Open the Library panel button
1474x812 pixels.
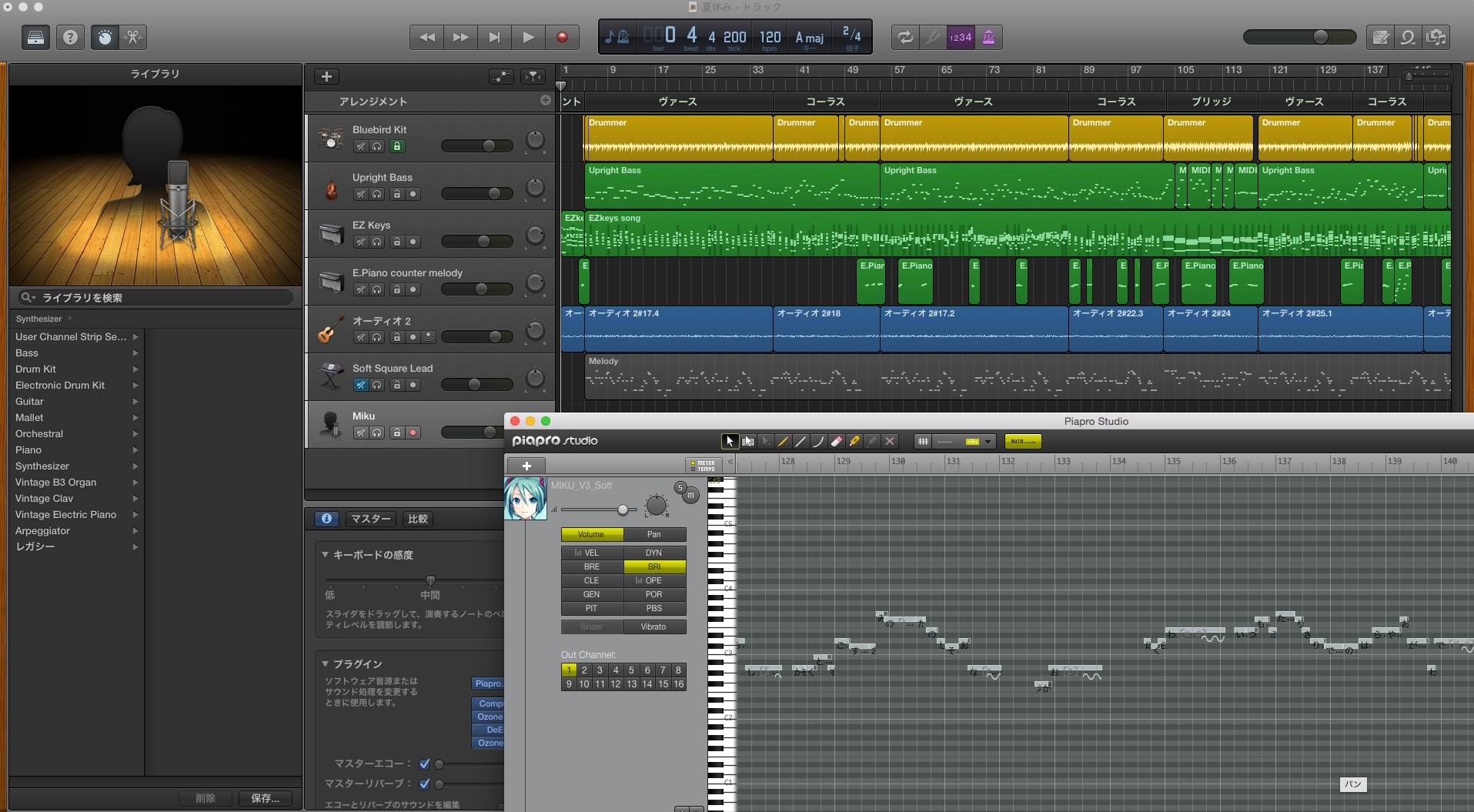coord(35,37)
